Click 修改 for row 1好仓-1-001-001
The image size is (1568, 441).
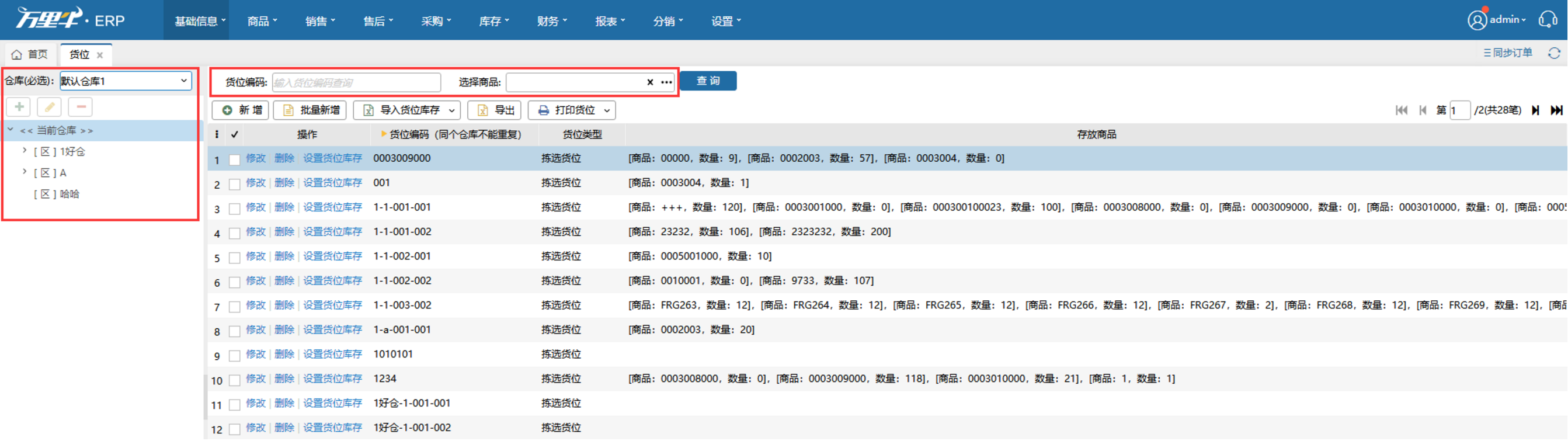tap(256, 403)
